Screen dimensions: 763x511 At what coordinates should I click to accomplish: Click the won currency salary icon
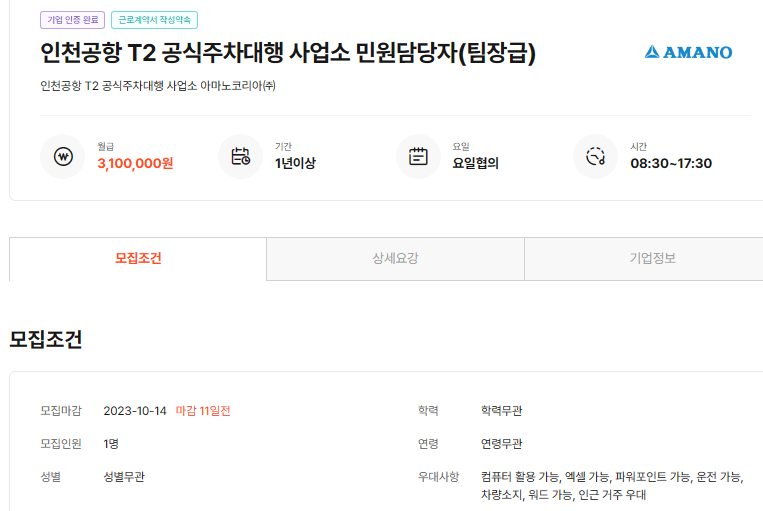pos(63,157)
